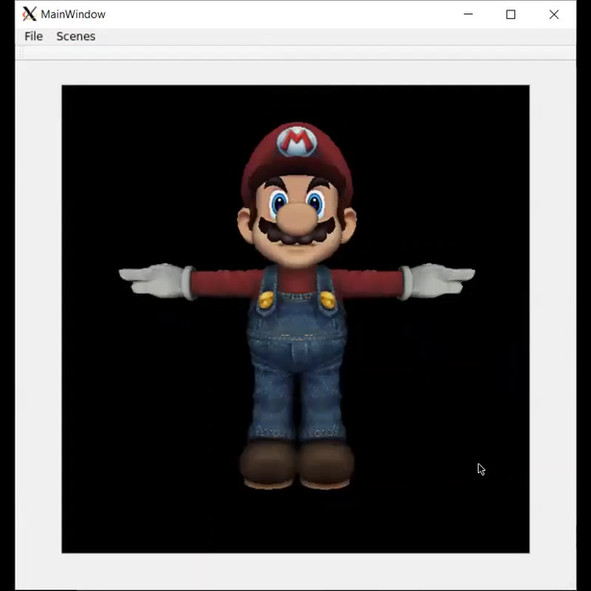
Task: Click the brown shoe on the right
Action: (x=326, y=465)
